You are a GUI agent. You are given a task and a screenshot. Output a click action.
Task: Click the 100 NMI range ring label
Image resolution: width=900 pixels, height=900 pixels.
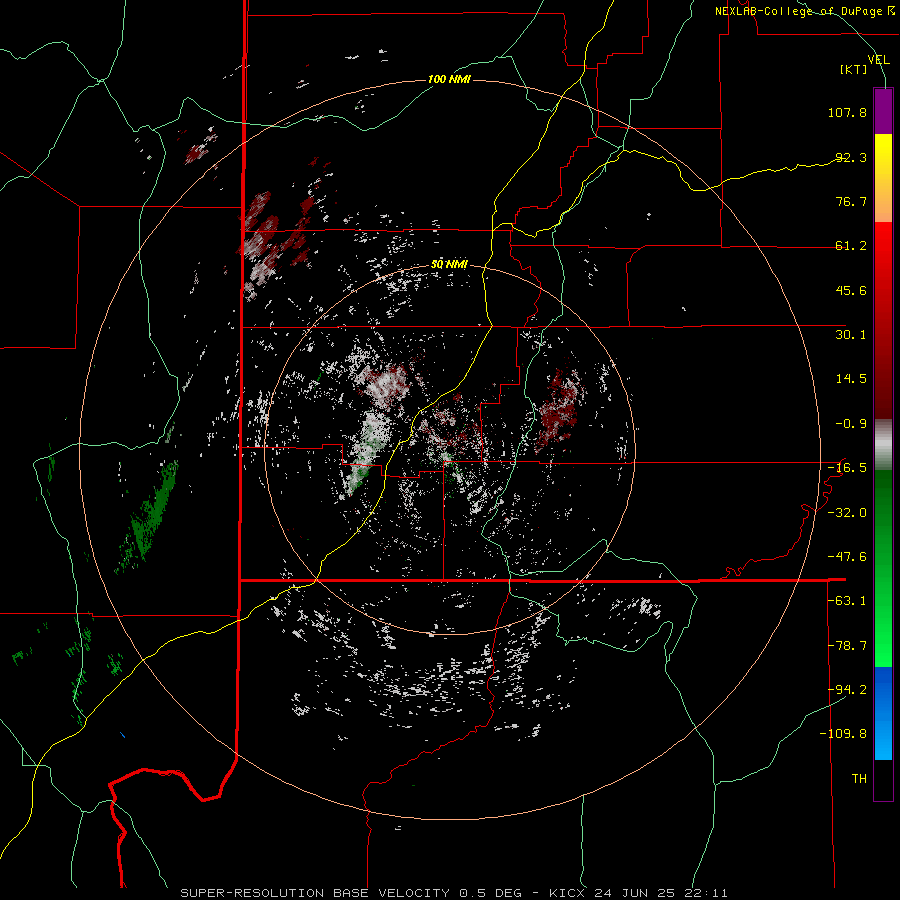(449, 79)
